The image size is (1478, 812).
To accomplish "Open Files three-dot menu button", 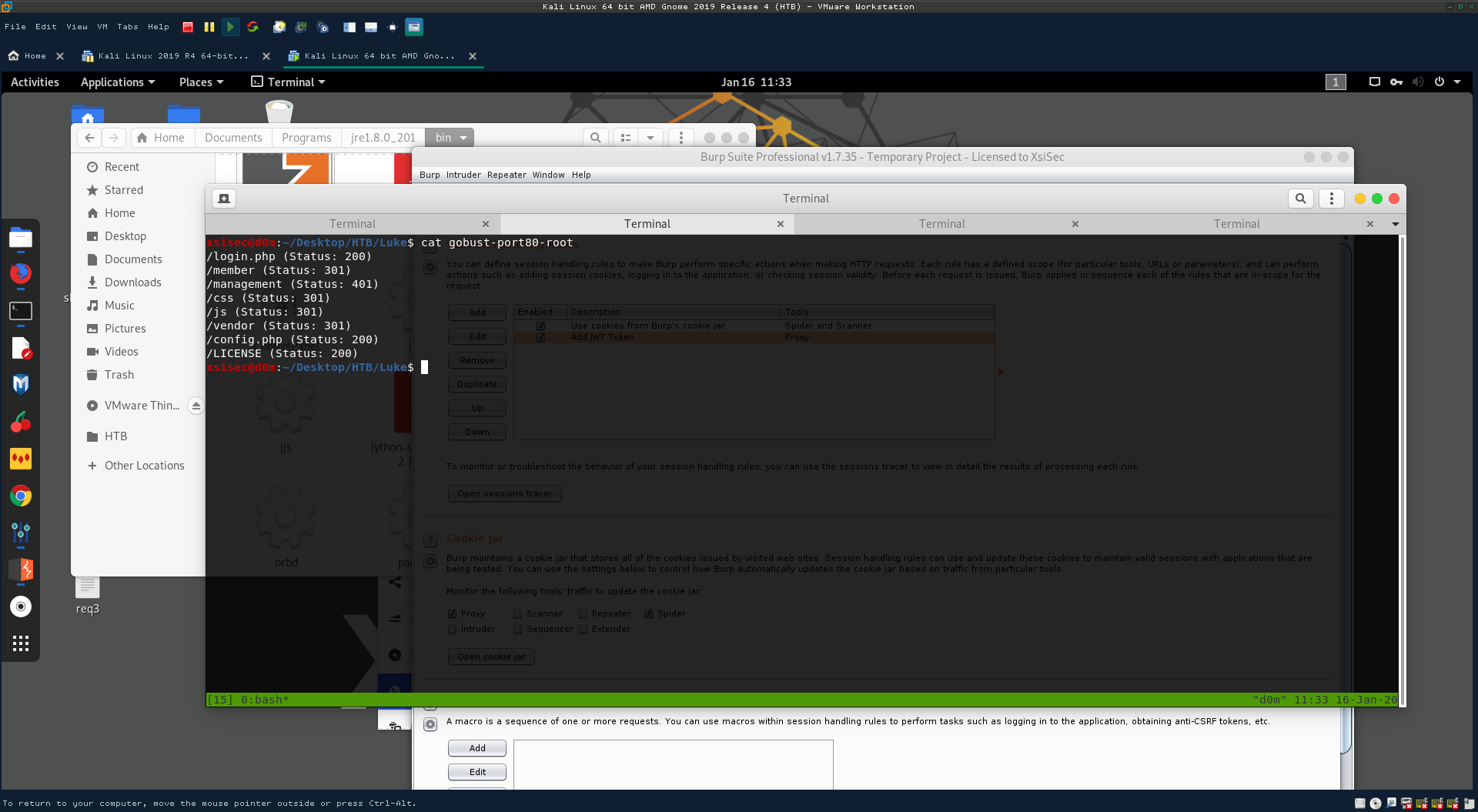I will pos(680,138).
